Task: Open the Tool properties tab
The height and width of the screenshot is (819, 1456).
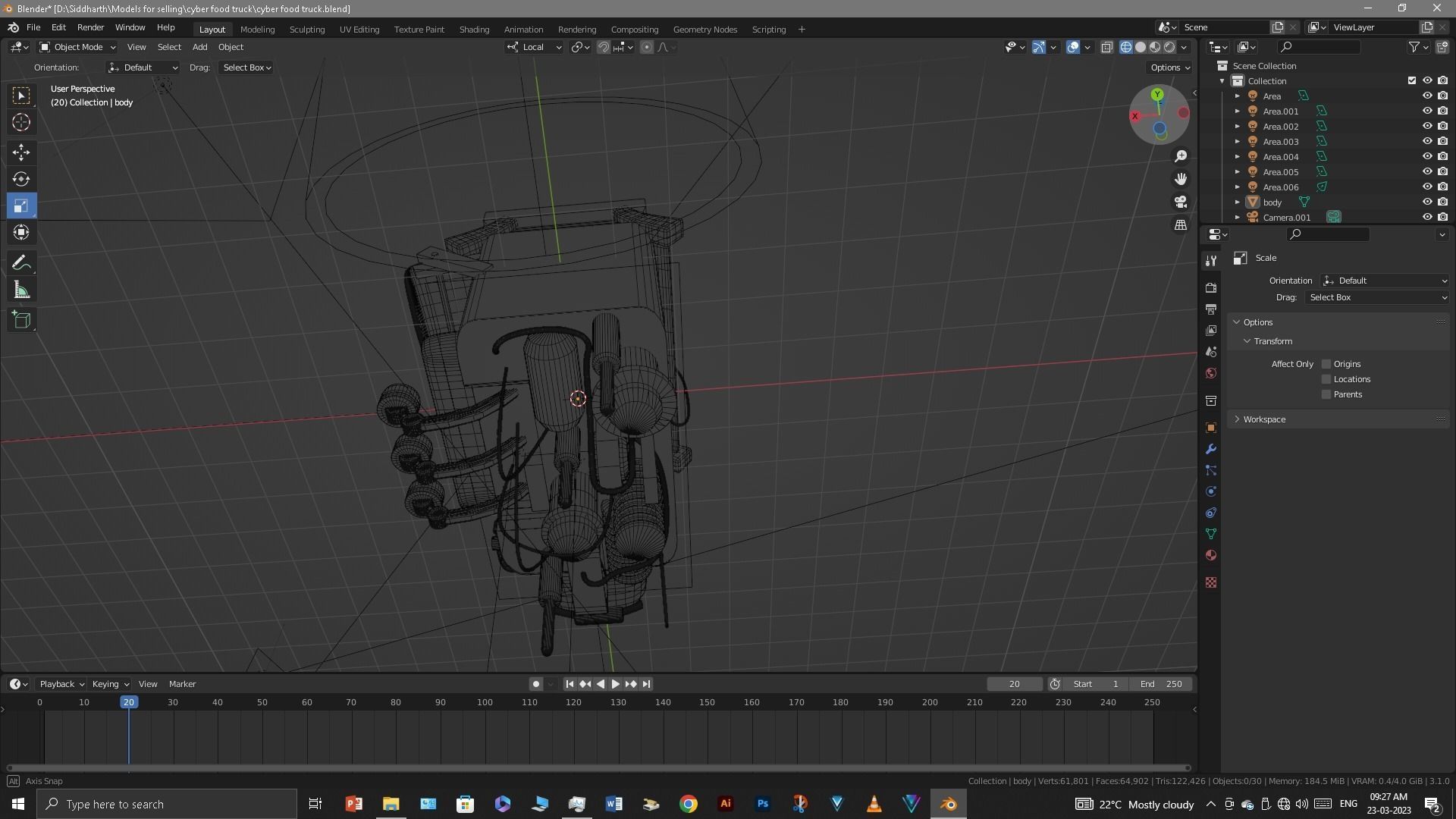Action: [x=1211, y=261]
